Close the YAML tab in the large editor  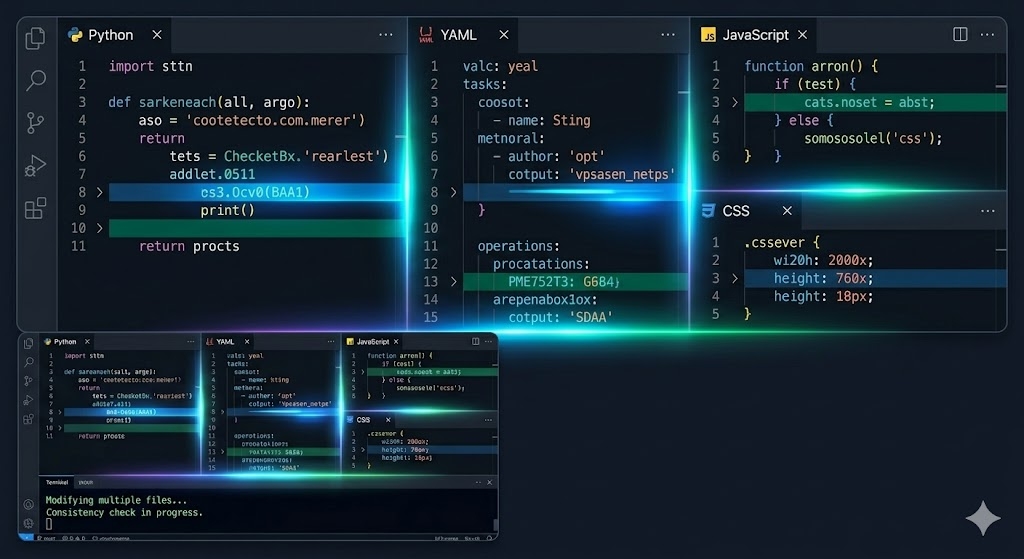(504, 35)
